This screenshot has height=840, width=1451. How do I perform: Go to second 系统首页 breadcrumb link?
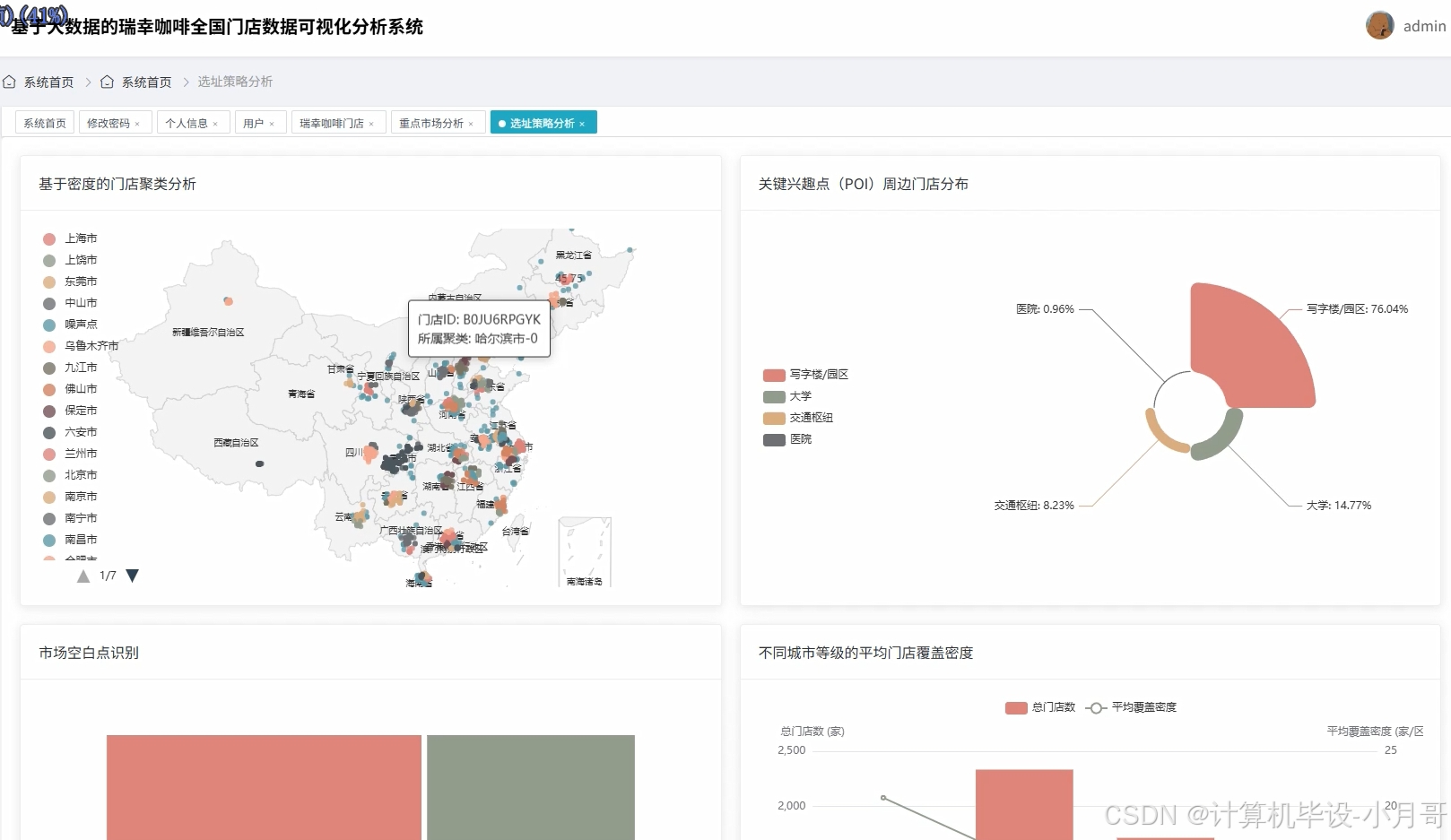[x=146, y=82]
